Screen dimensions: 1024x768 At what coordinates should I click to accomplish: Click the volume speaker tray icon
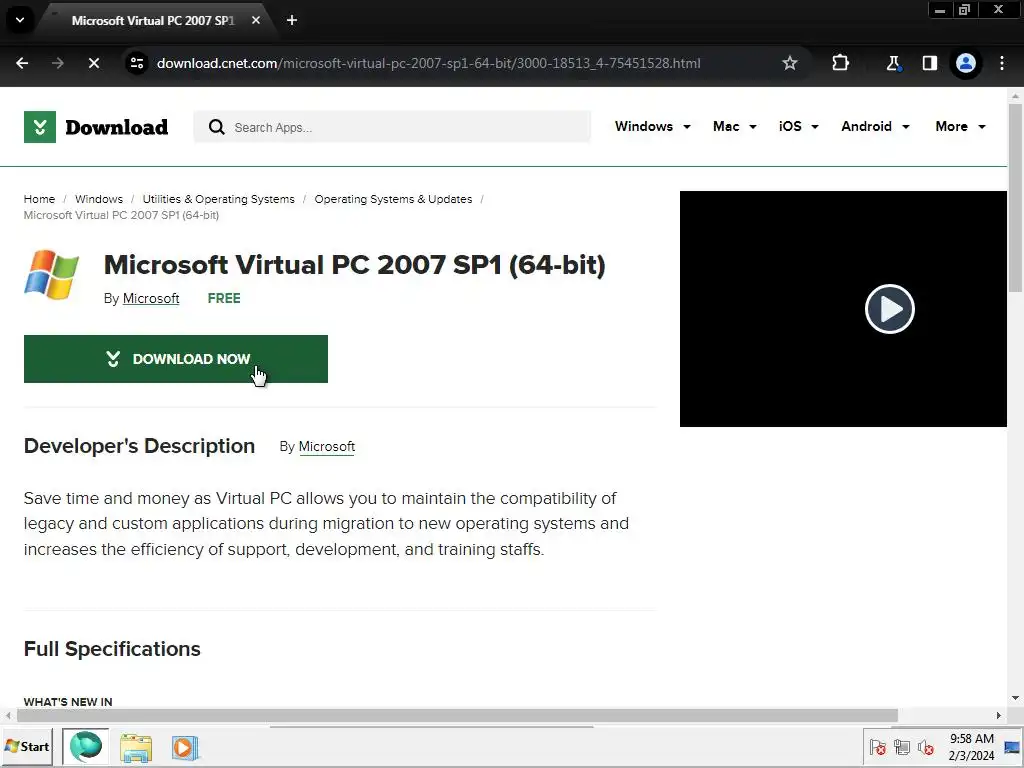point(925,747)
